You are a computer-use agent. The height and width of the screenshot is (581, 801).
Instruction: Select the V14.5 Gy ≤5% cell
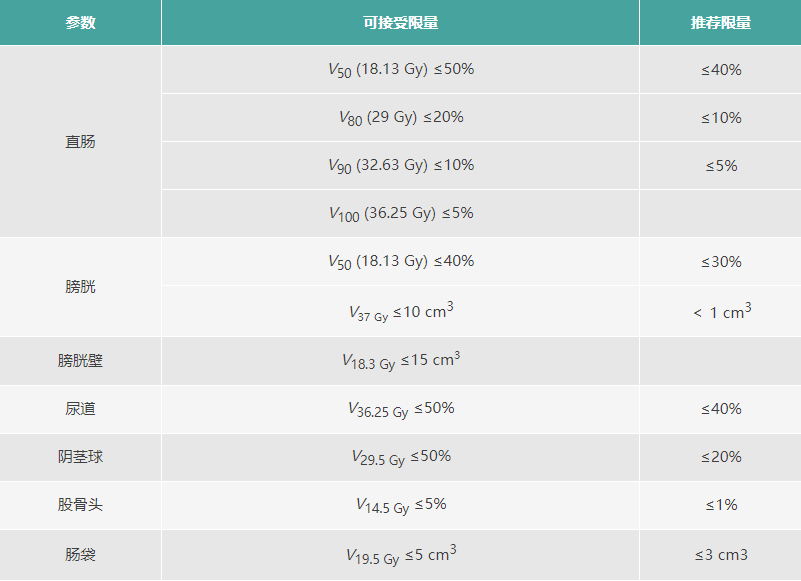tap(400, 505)
